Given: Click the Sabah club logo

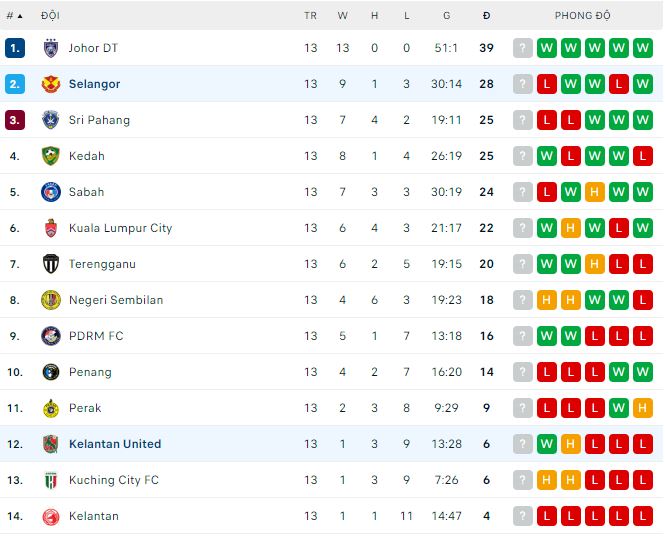Looking at the screenshot, I should pos(51,192).
